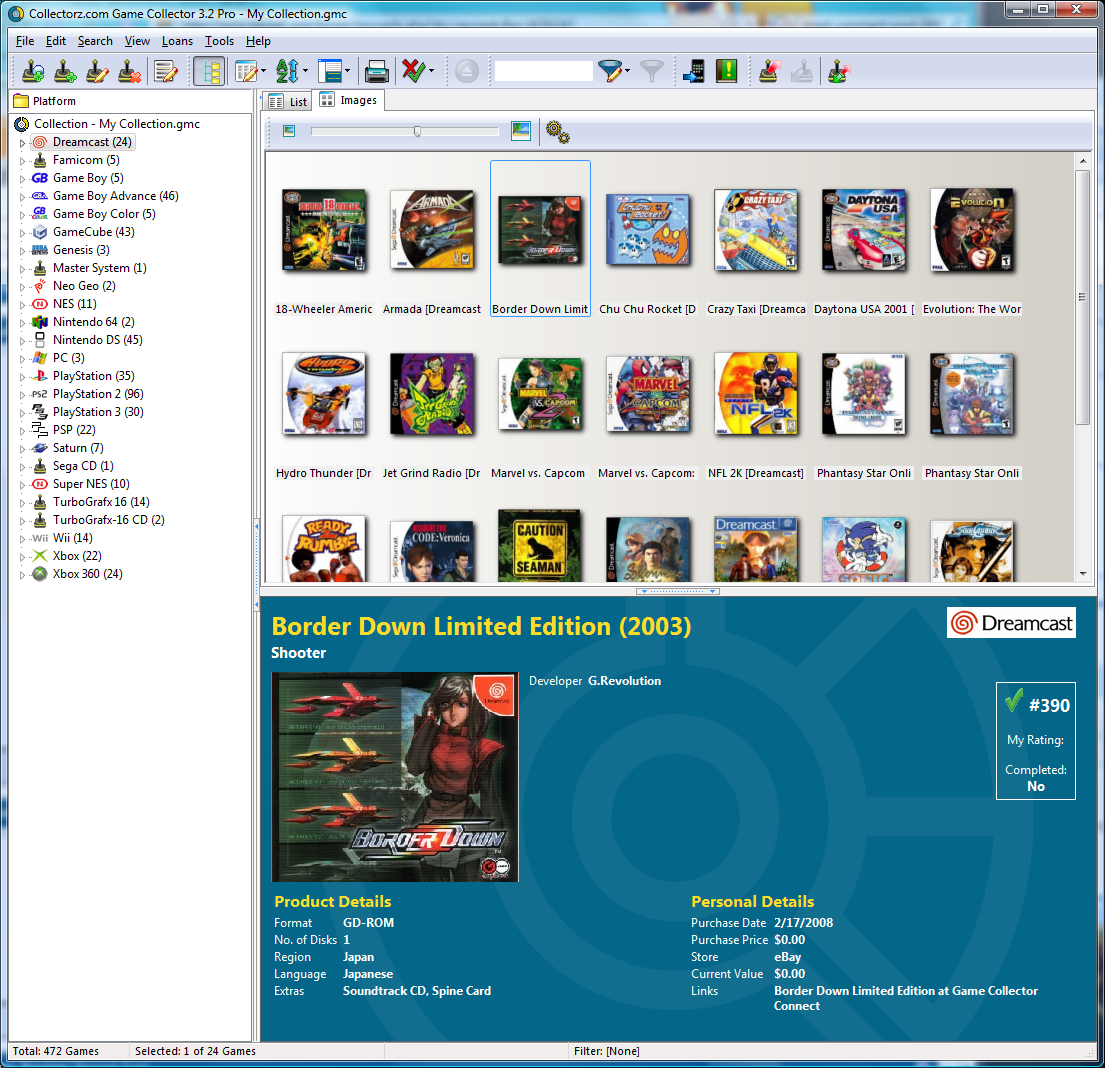
Task: Open the Search menu
Action: (x=95, y=41)
